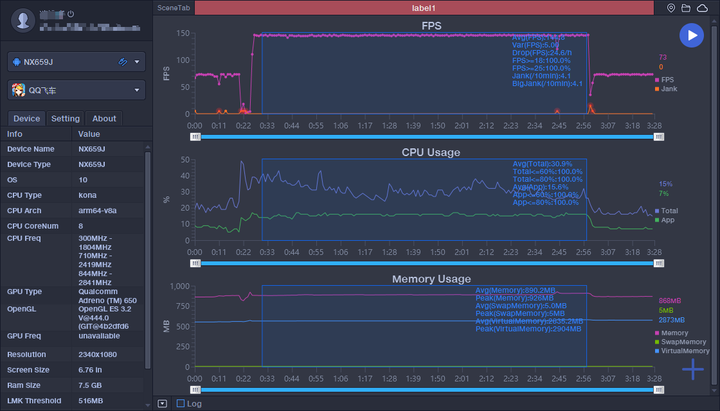Switch to the Setting tab

tap(65, 119)
